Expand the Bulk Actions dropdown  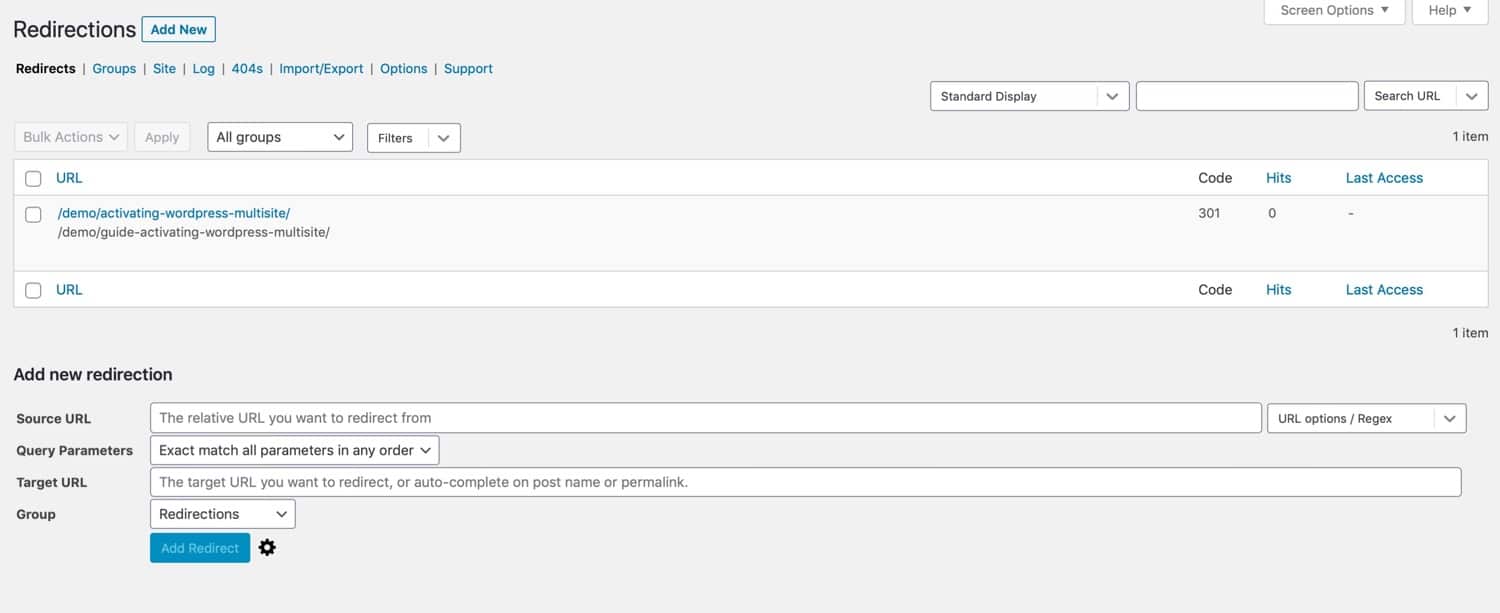[x=70, y=136]
